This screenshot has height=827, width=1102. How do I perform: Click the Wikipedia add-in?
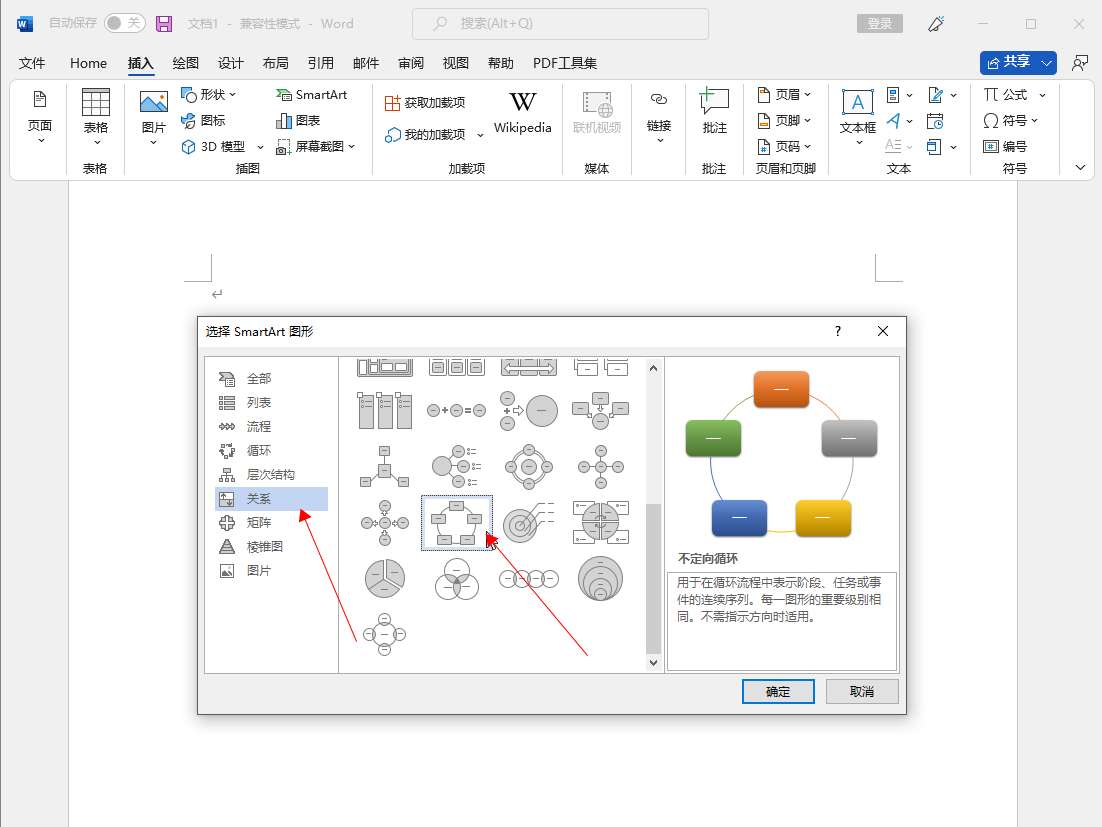click(522, 112)
